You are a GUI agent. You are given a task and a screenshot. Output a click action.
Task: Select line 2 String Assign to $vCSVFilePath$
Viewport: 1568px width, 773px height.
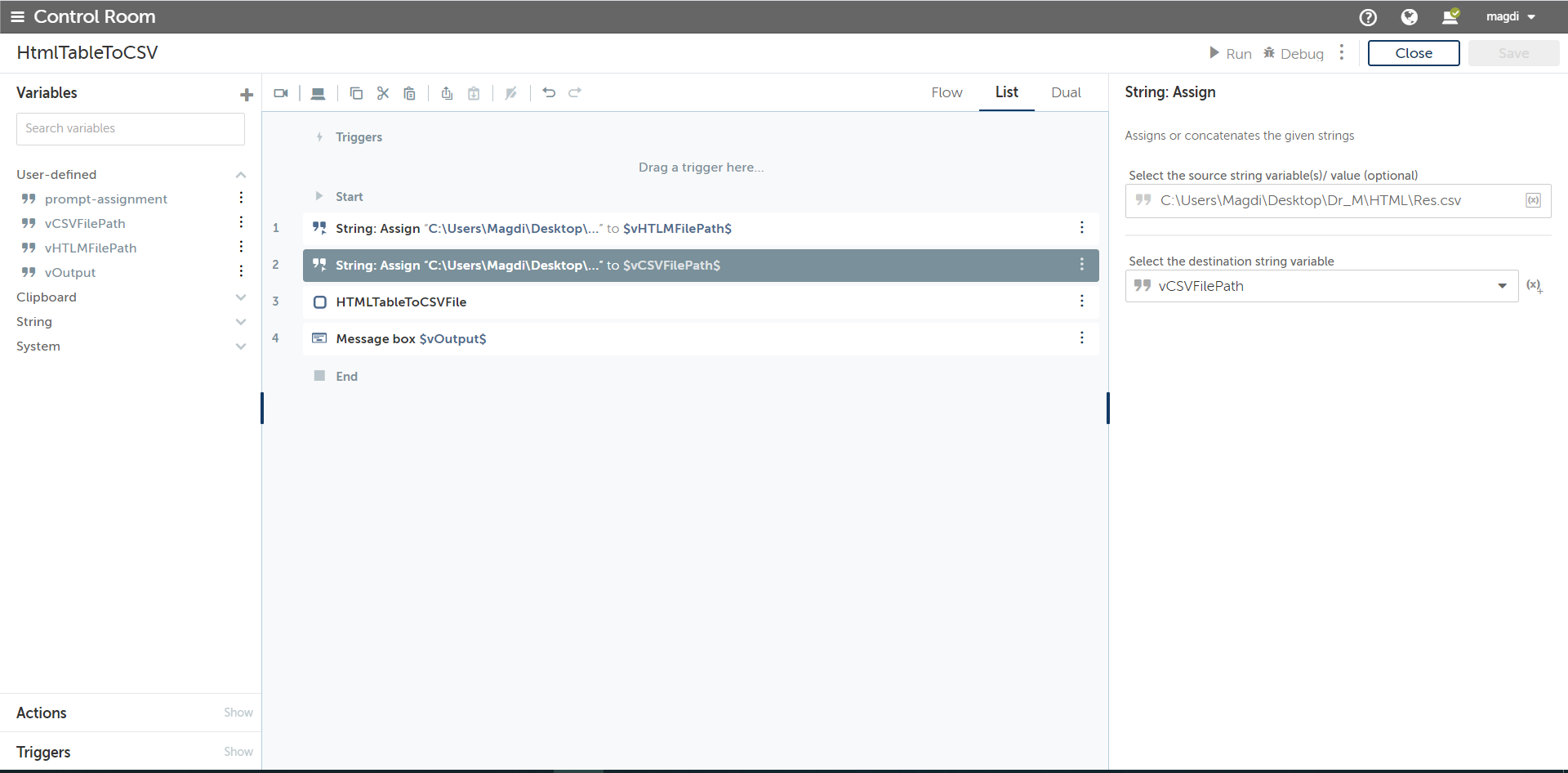point(701,266)
